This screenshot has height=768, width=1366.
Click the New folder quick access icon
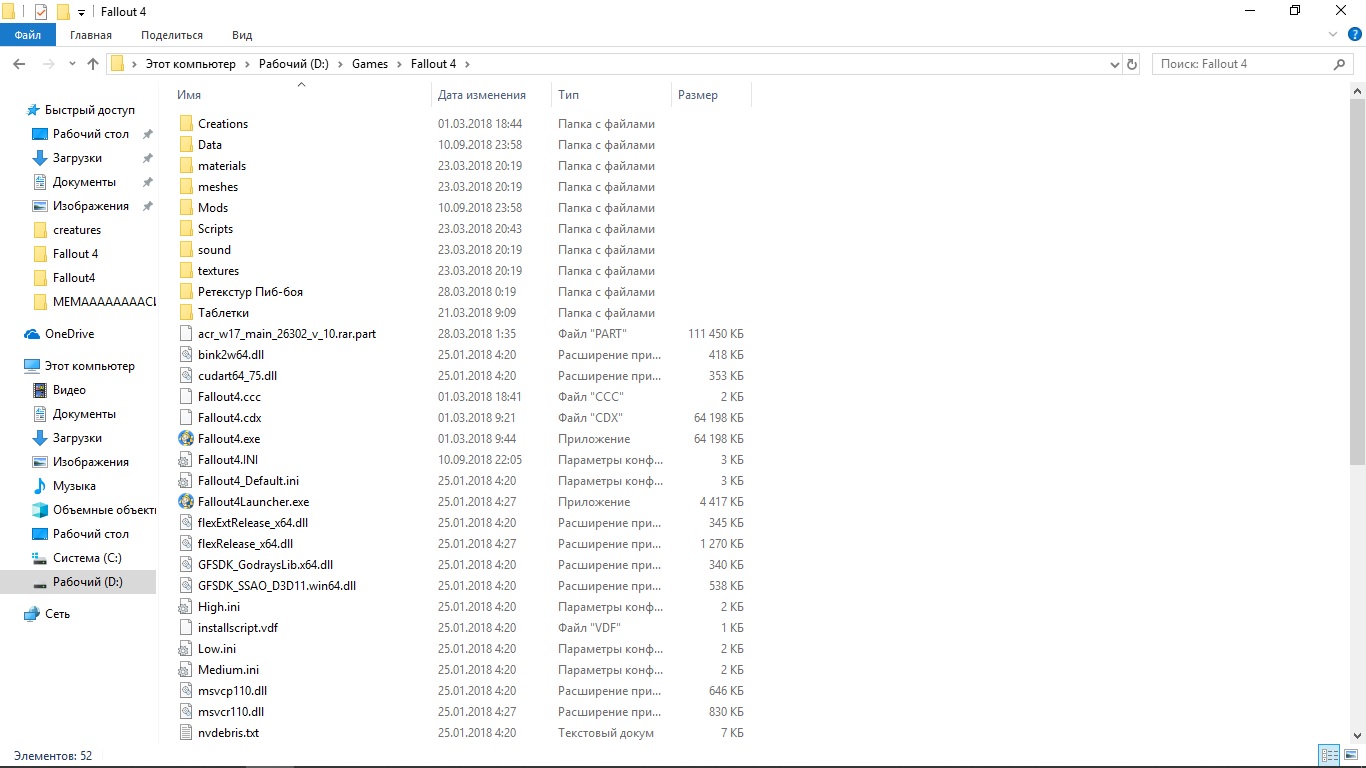click(x=63, y=11)
